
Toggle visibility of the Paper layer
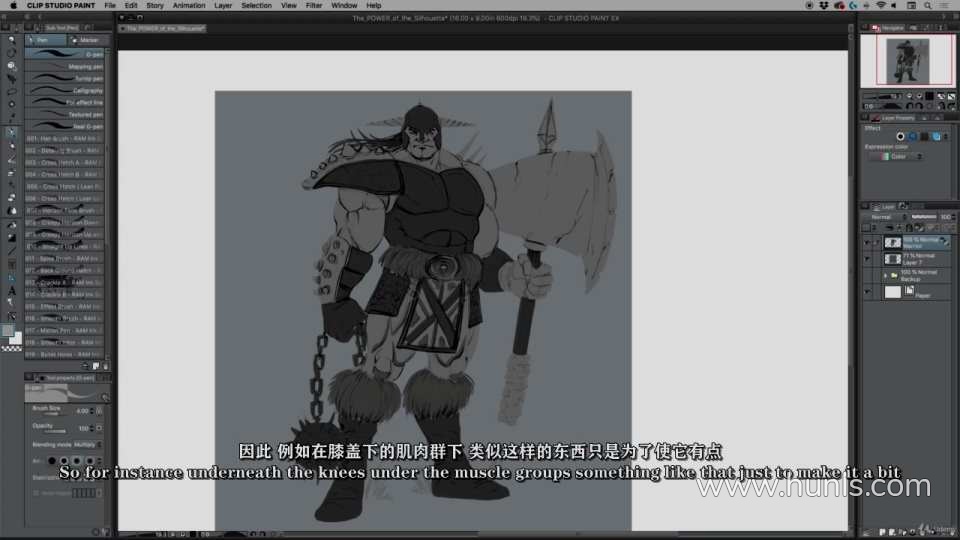pos(867,292)
